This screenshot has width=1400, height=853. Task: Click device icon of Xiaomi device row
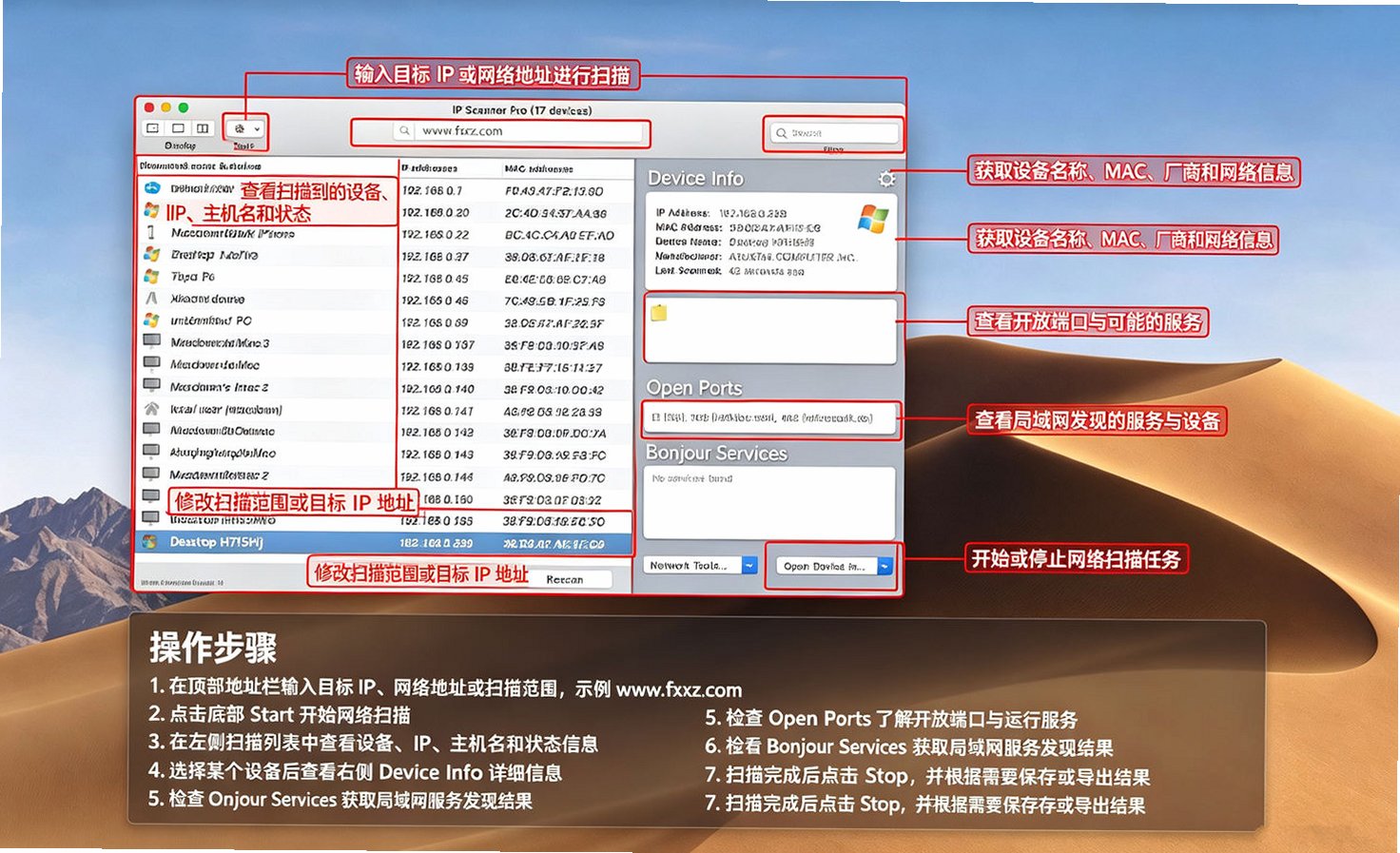150,298
